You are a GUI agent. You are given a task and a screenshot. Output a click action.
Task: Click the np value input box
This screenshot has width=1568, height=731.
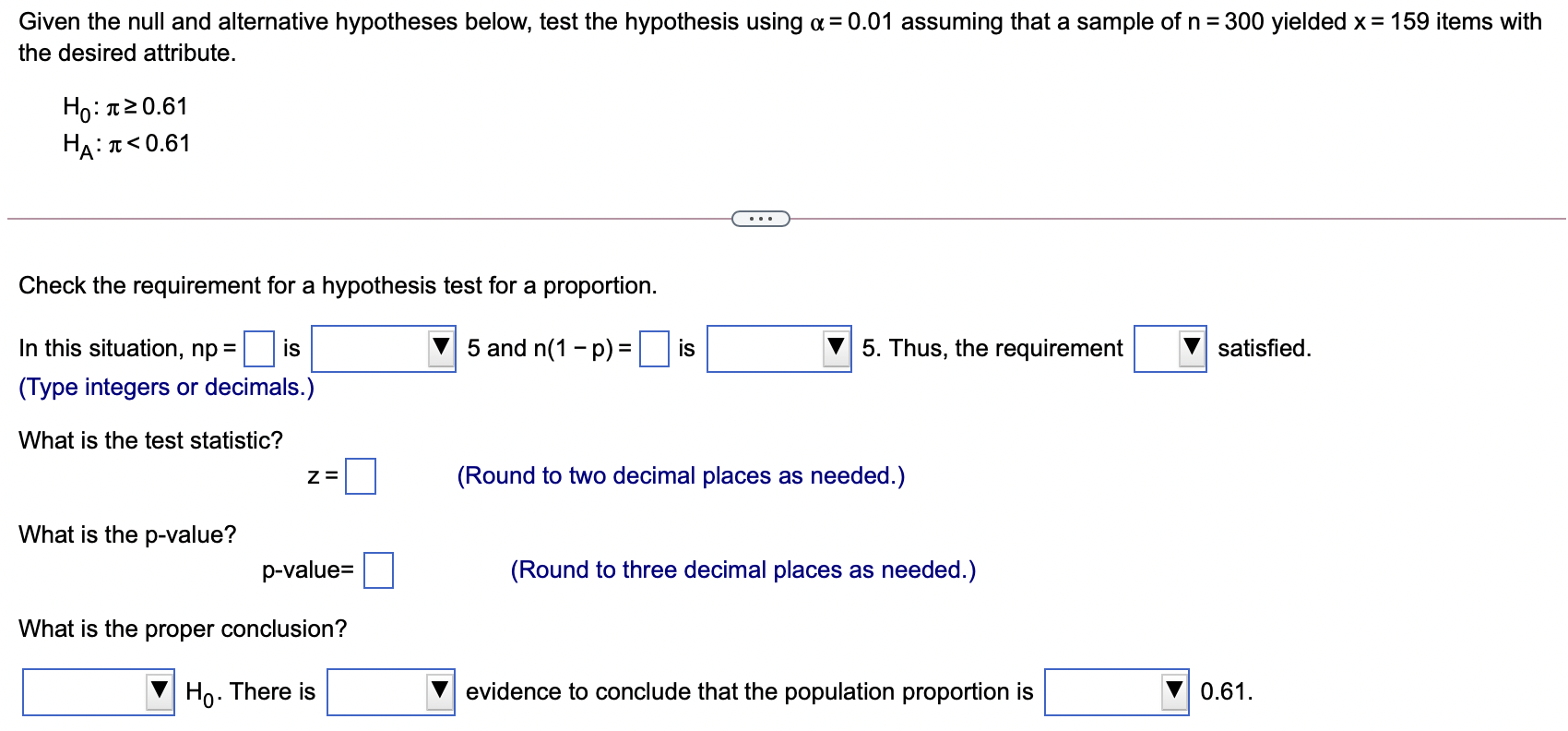pyautogui.click(x=258, y=349)
